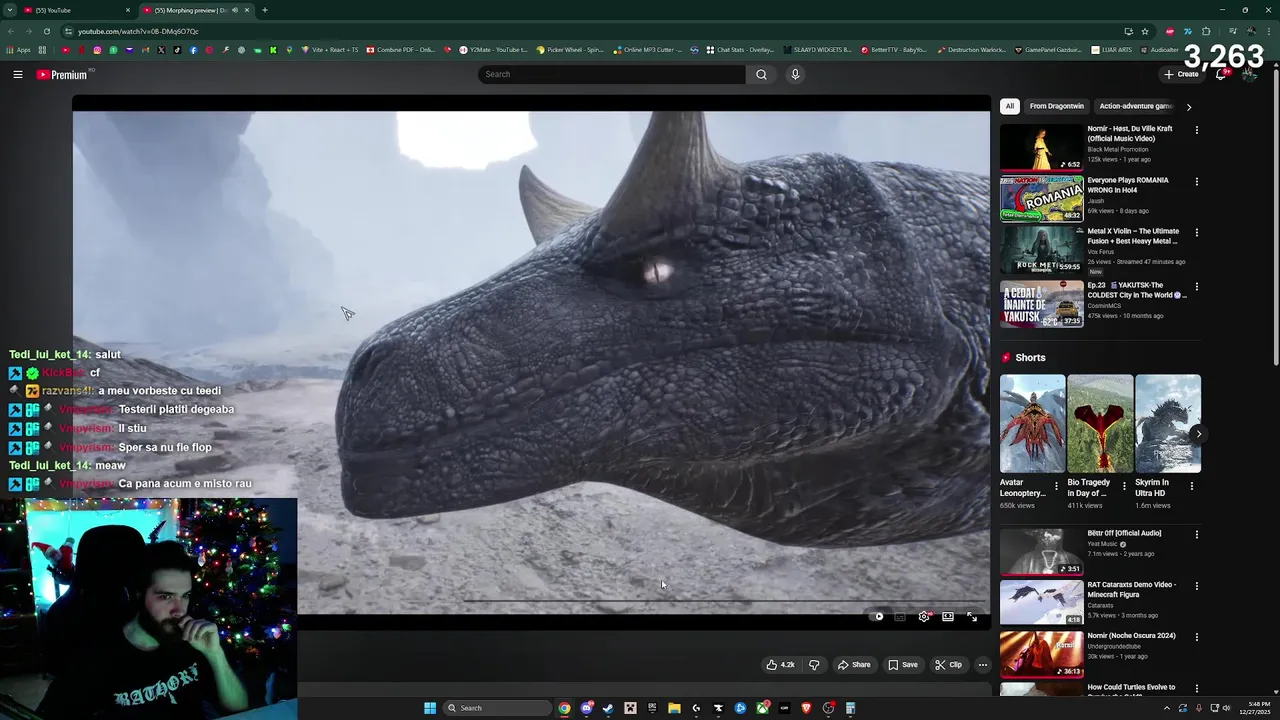Open the Windows Start menu

pyautogui.click(x=430, y=708)
